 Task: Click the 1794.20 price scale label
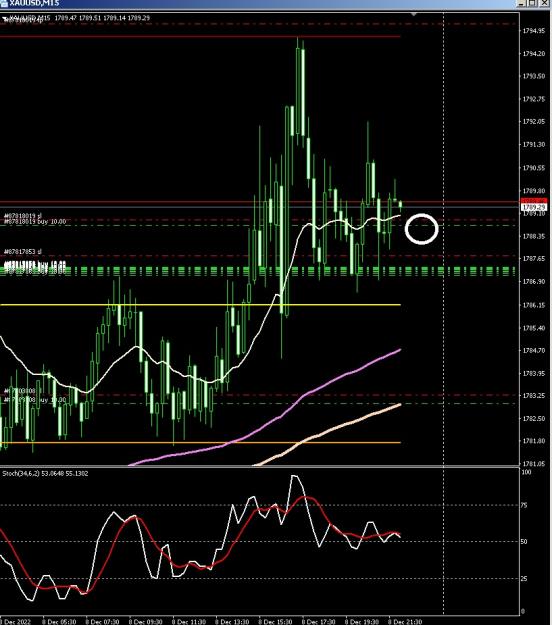click(534, 53)
